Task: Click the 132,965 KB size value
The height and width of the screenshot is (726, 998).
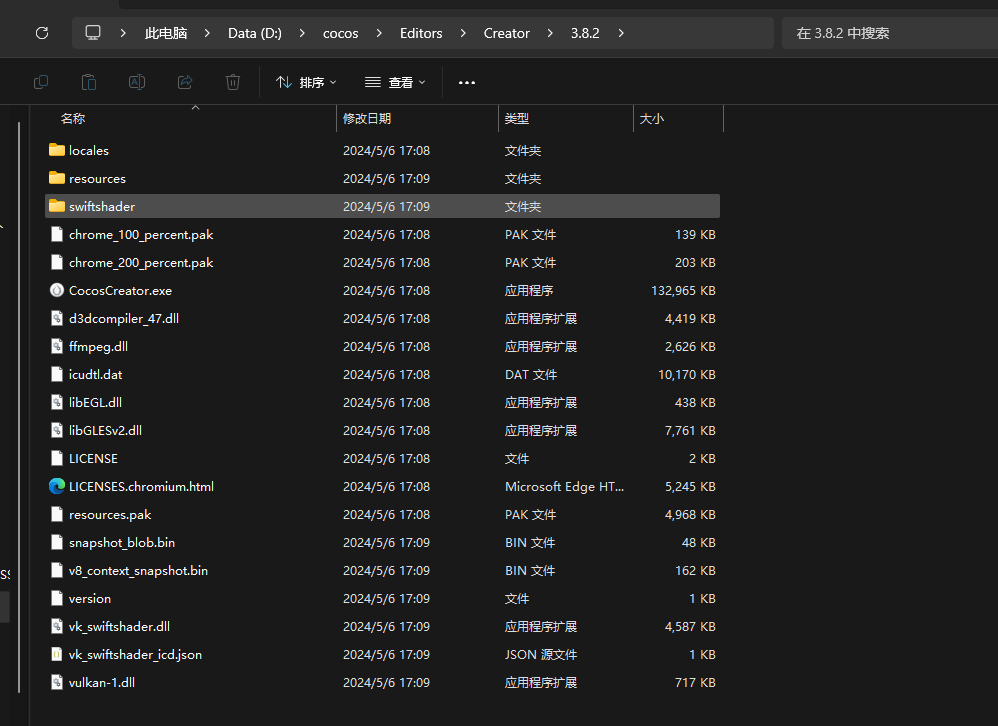Action: tap(683, 290)
